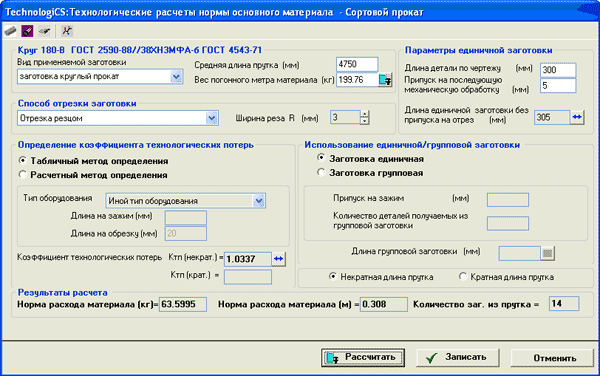Click Коэффициент технологических потерь label
The width and height of the screenshot is (600, 376).
coord(90,257)
